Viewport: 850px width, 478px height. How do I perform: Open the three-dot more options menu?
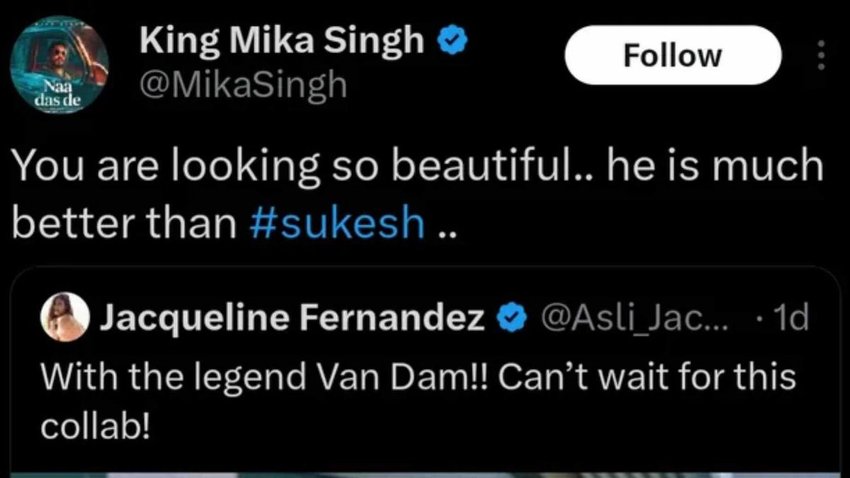point(822,55)
